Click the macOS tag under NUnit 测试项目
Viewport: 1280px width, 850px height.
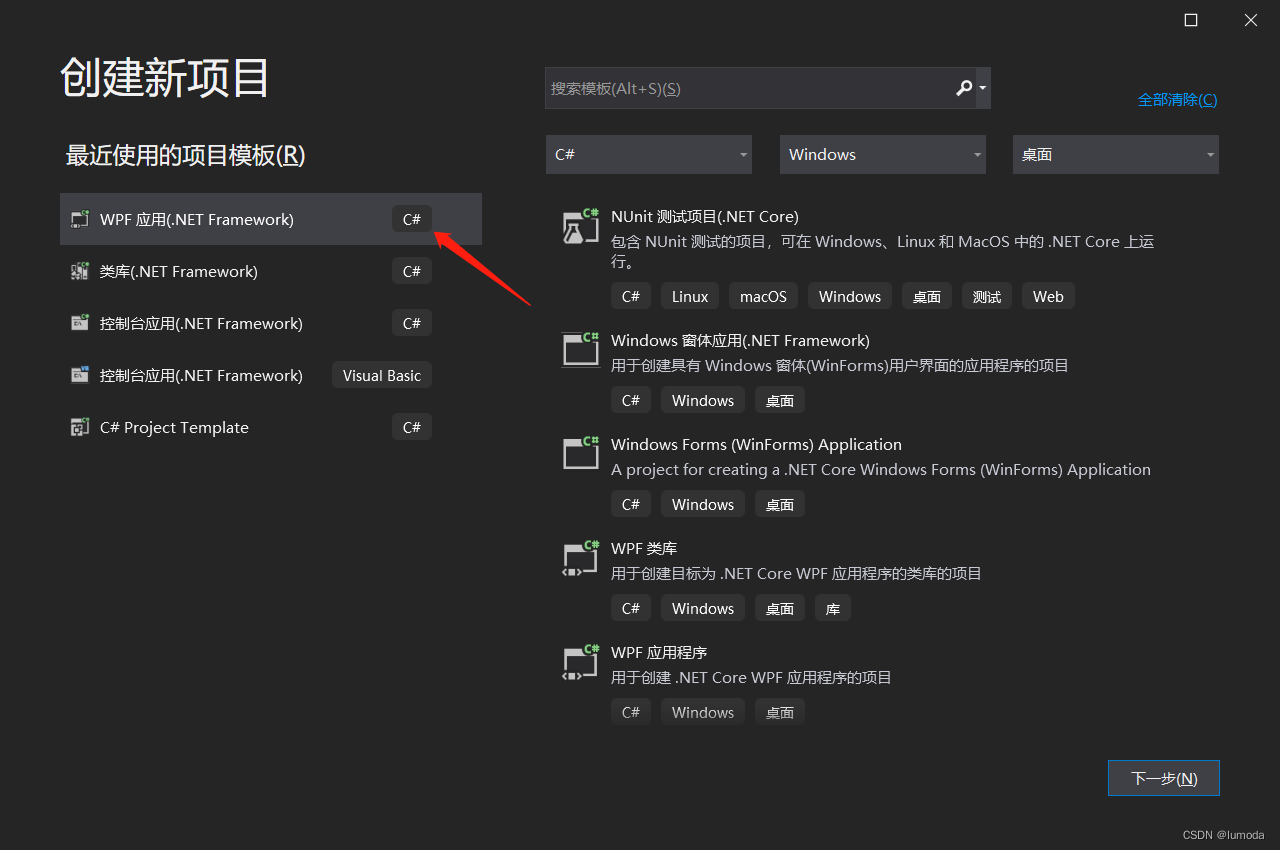(x=762, y=295)
